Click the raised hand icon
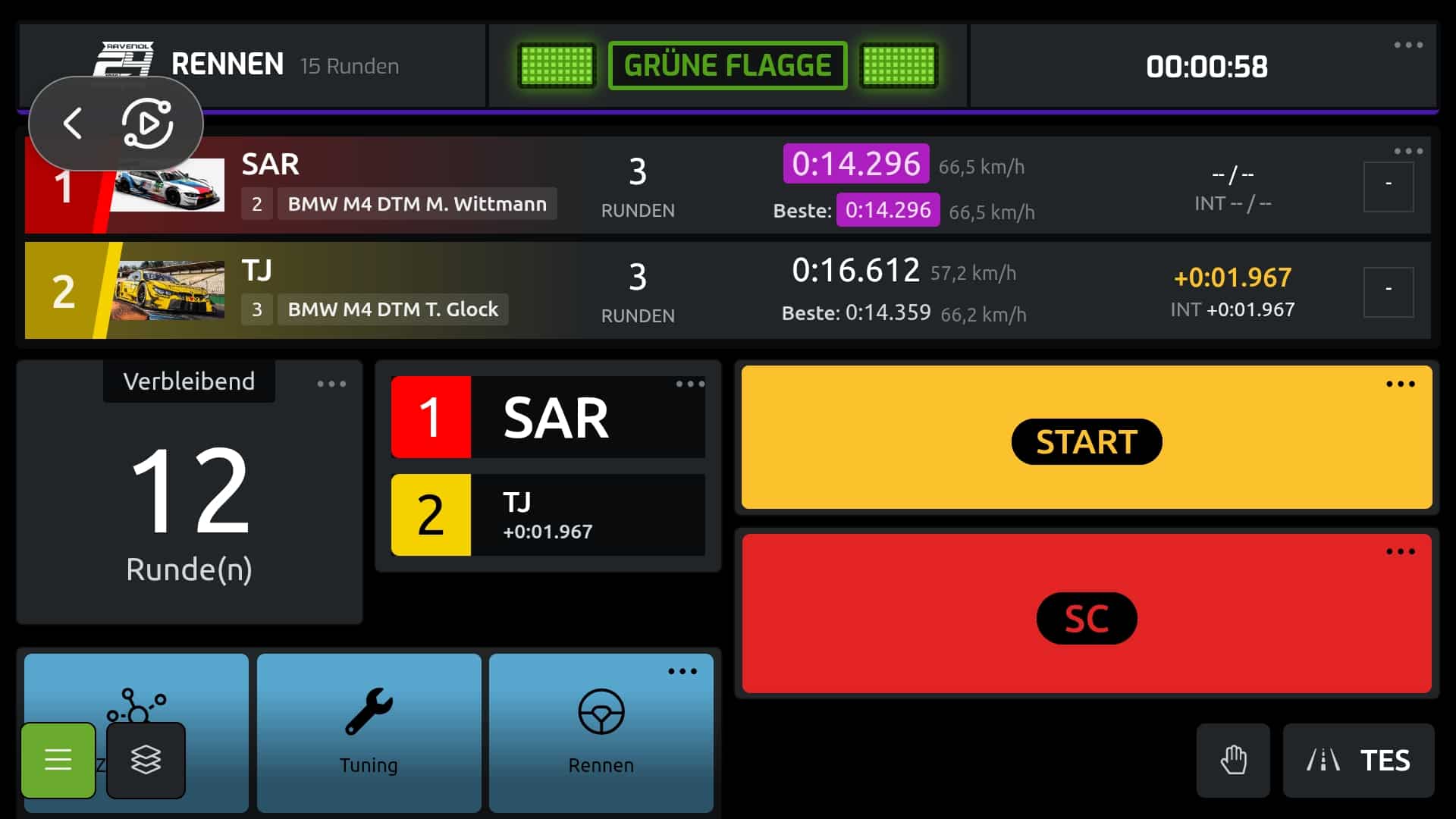This screenshot has width=1456, height=819. coord(1233,760)
